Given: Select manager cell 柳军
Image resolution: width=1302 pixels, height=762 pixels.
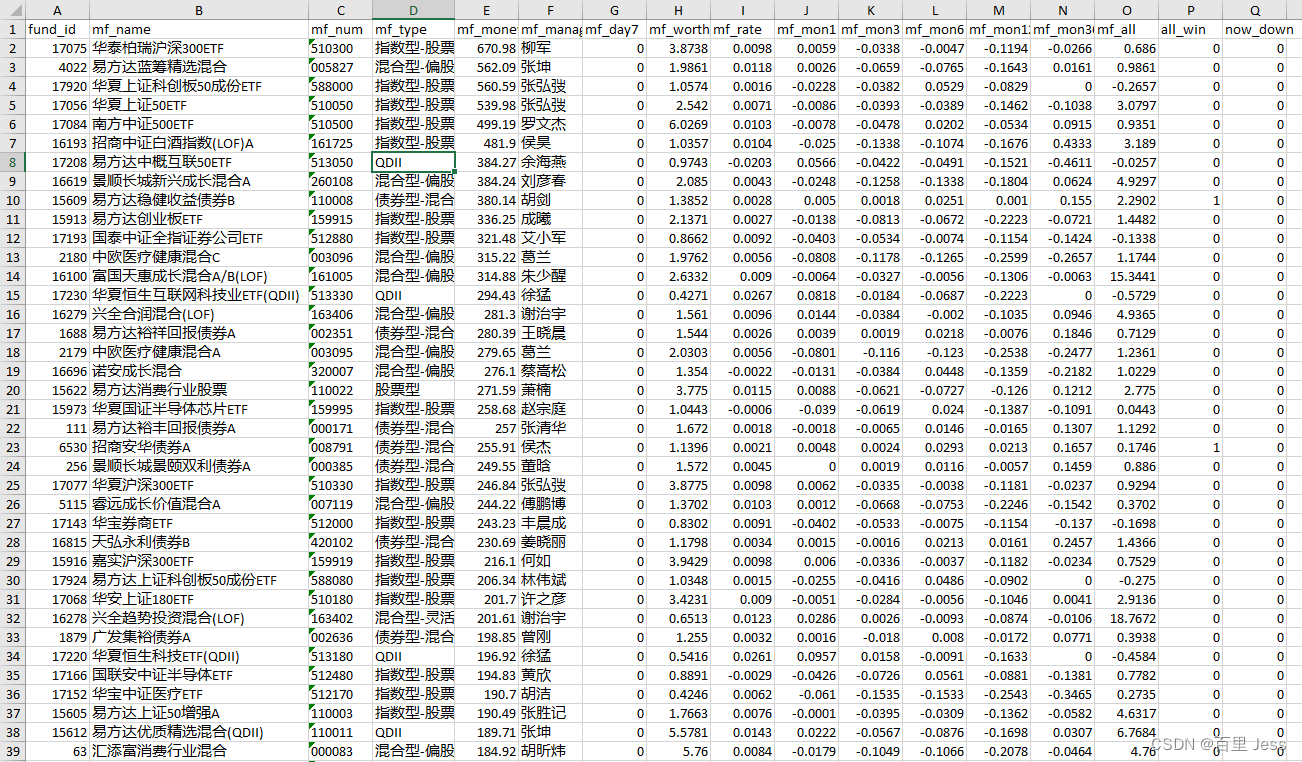Looking at the screenshot, I should pos(550,48).
